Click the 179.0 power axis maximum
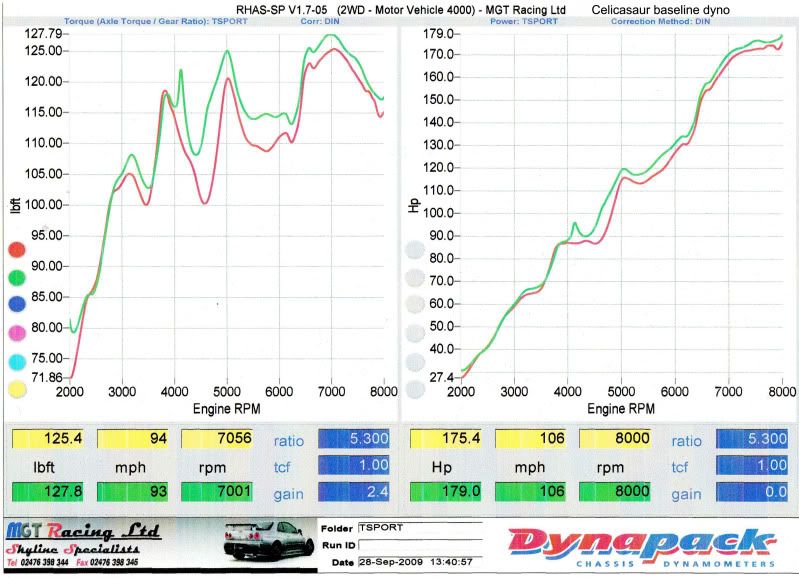The image size is (799, 578). click(x=438, y=34)
